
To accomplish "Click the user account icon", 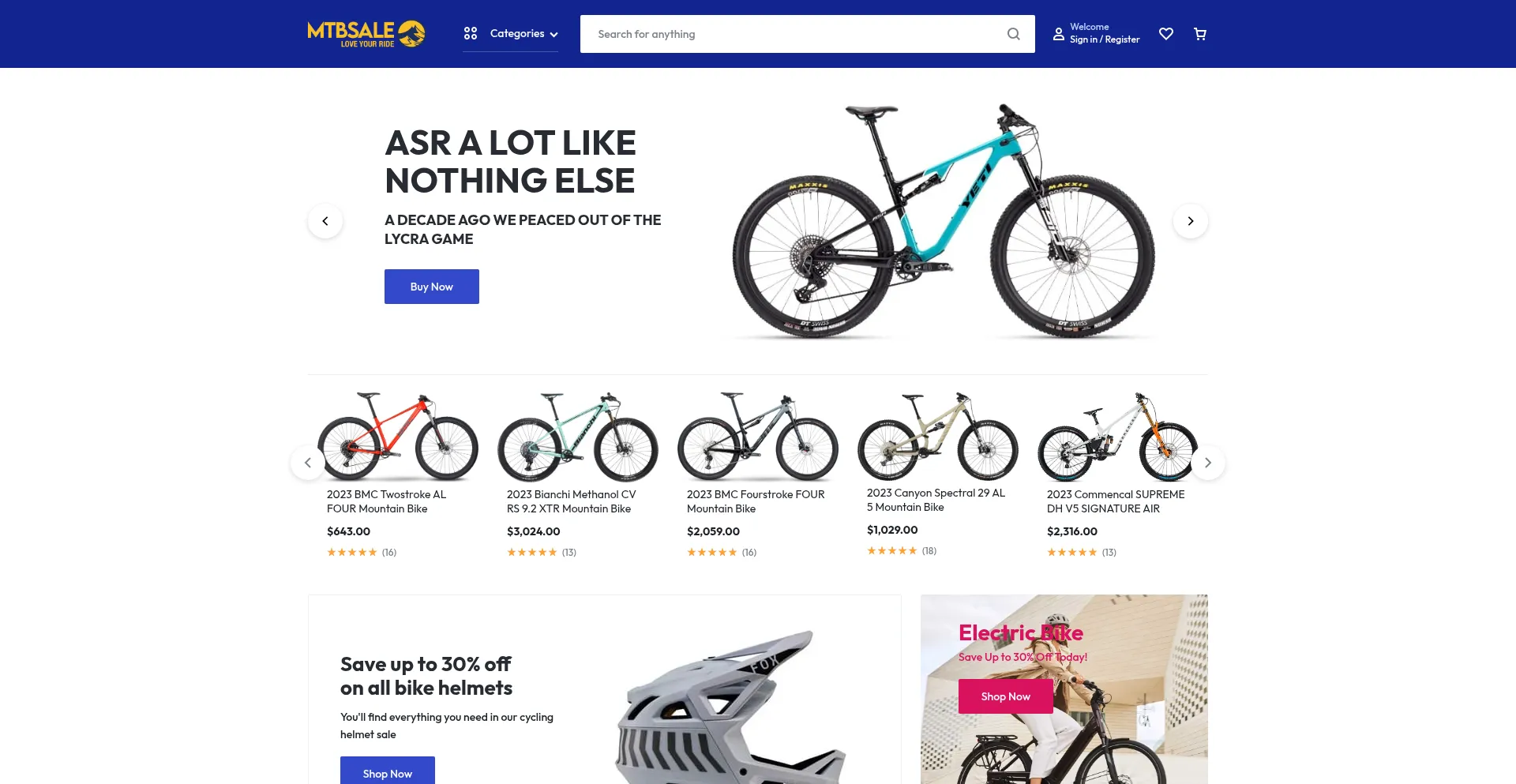I will pyautogui.click(x=1059, y=34).
